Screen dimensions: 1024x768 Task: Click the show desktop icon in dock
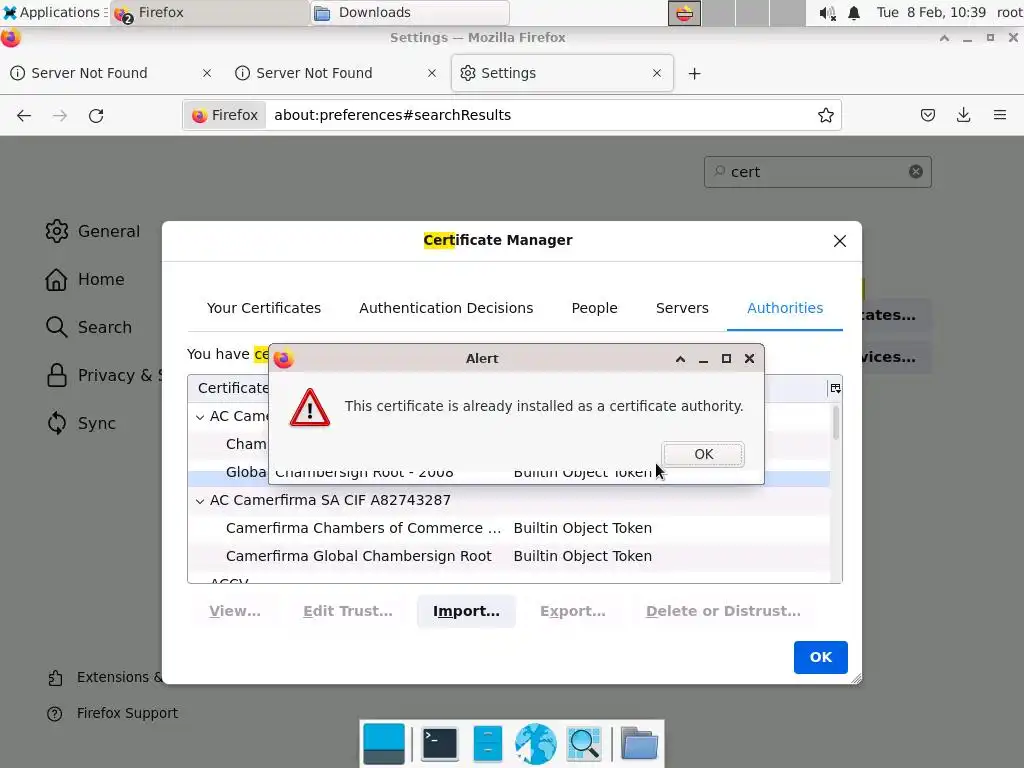click(384, 744)
